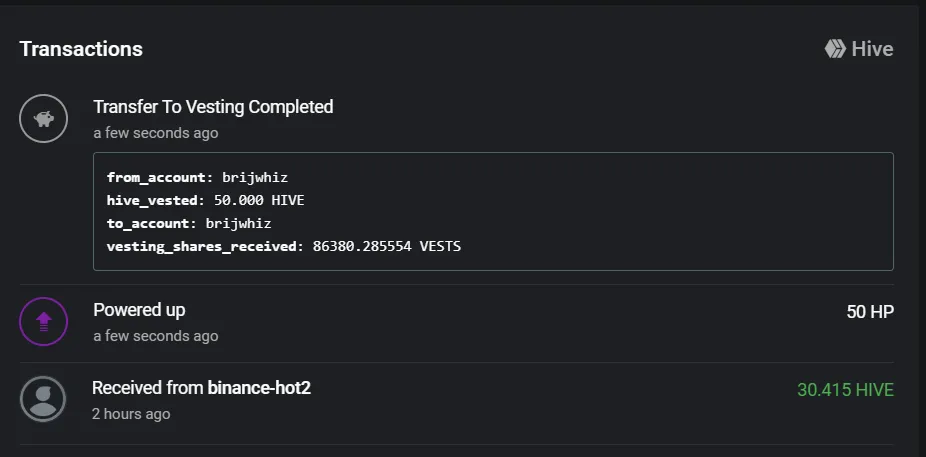Click the piggy bank vesting icon
This screenshot has height=457, width=926.
[44, 119]
